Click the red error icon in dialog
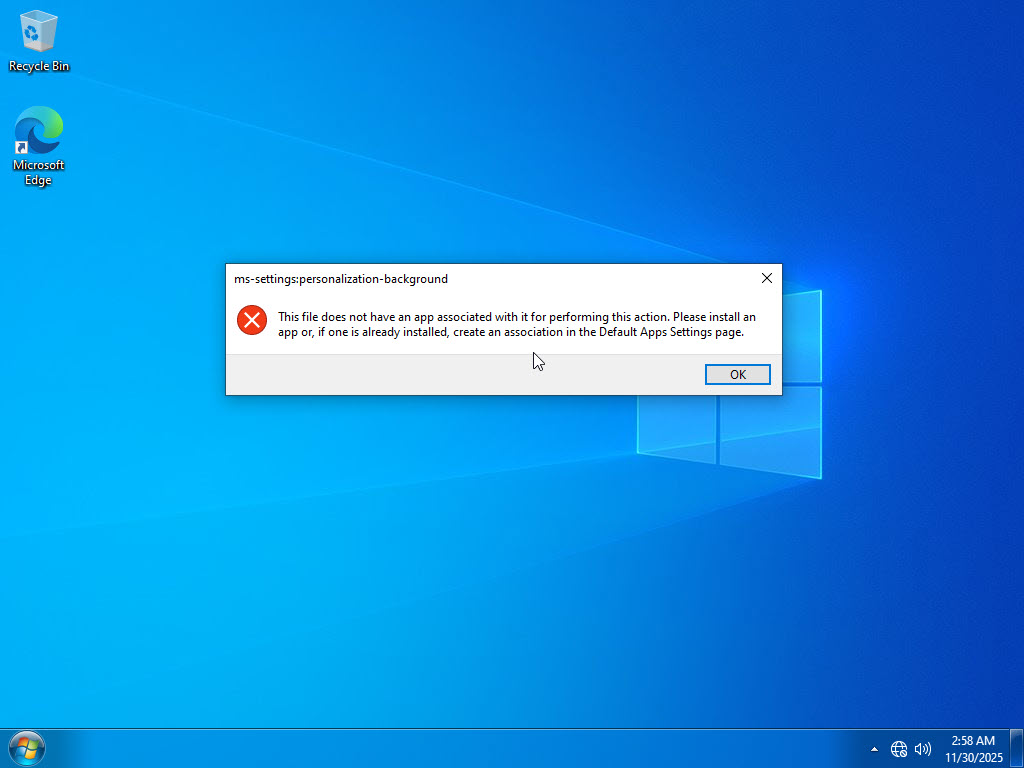This screenshot has height=768, width=1024. (x=251, y=320)
